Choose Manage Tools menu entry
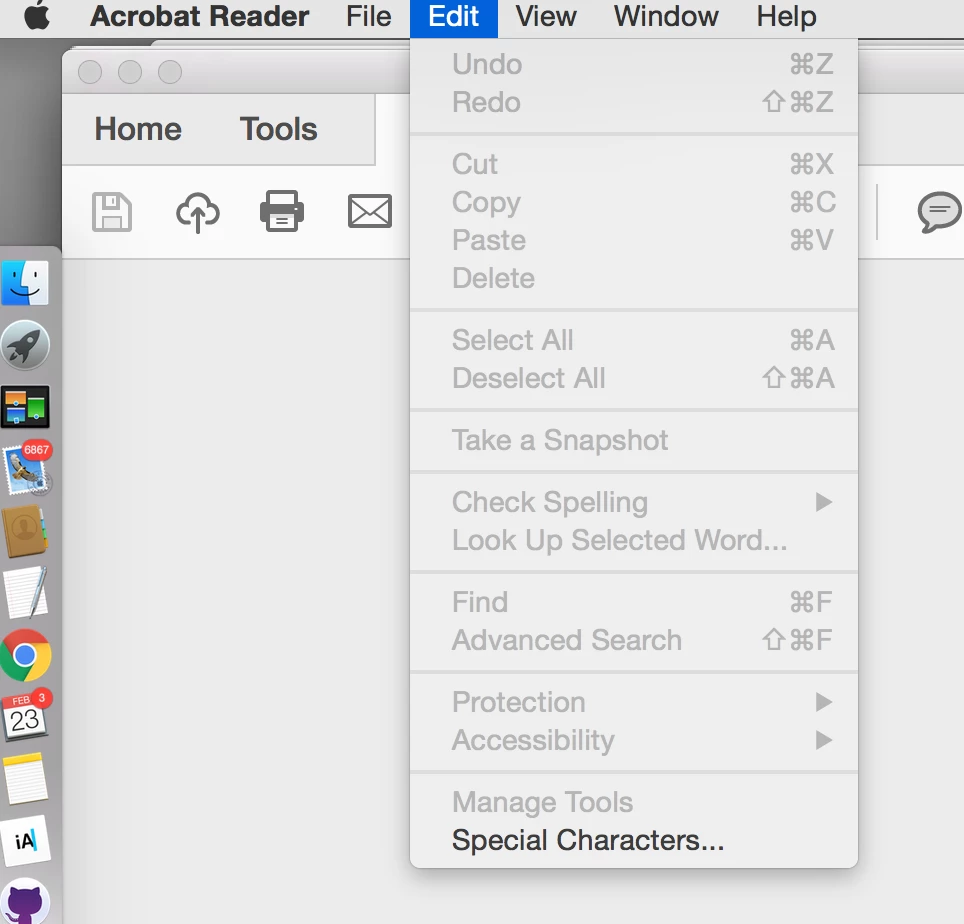This screenshot has width=964, height=924. pos(634,802)
